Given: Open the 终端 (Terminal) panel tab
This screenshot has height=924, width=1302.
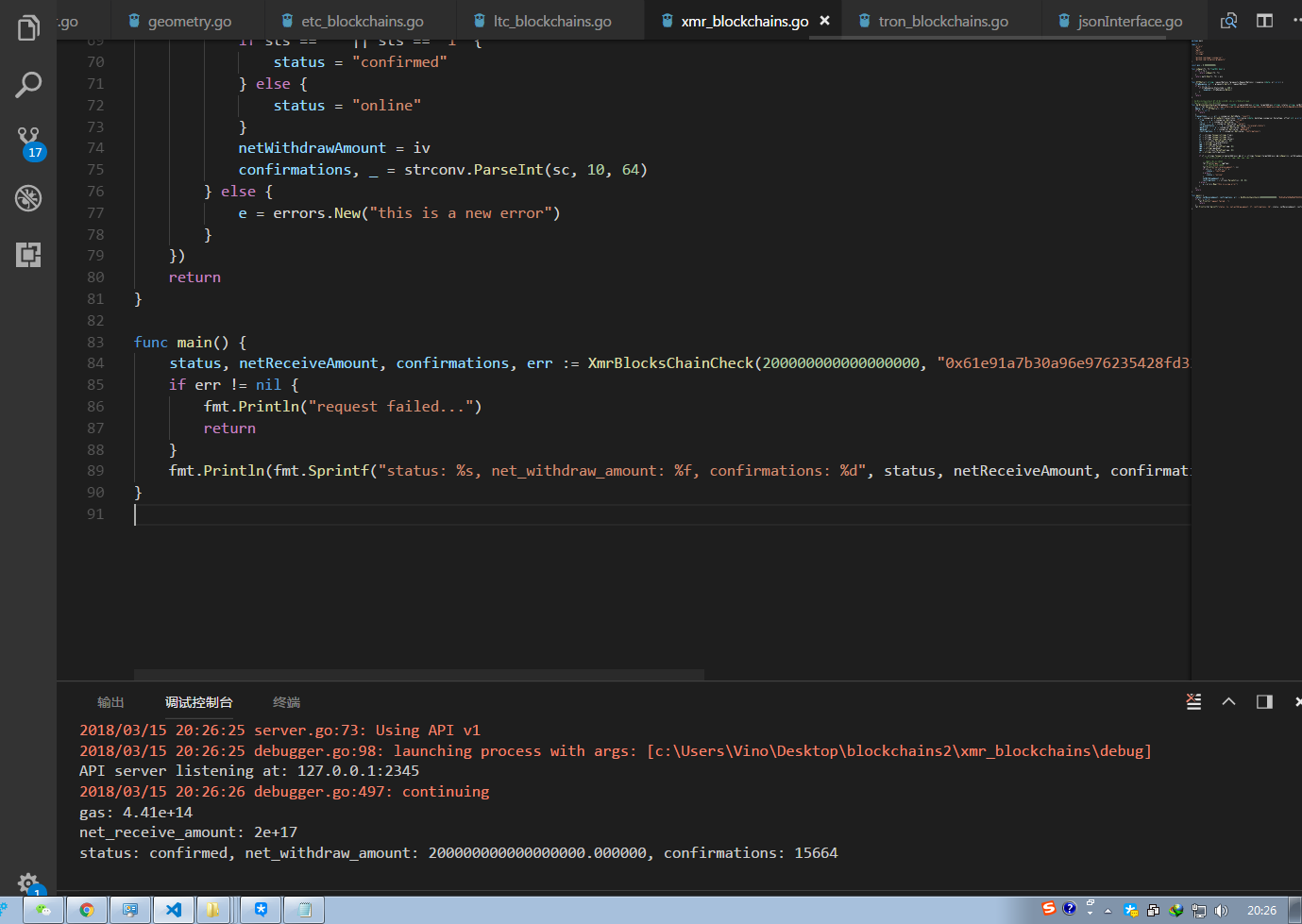Looking at the screenshot, I should (x=286, y=702).
